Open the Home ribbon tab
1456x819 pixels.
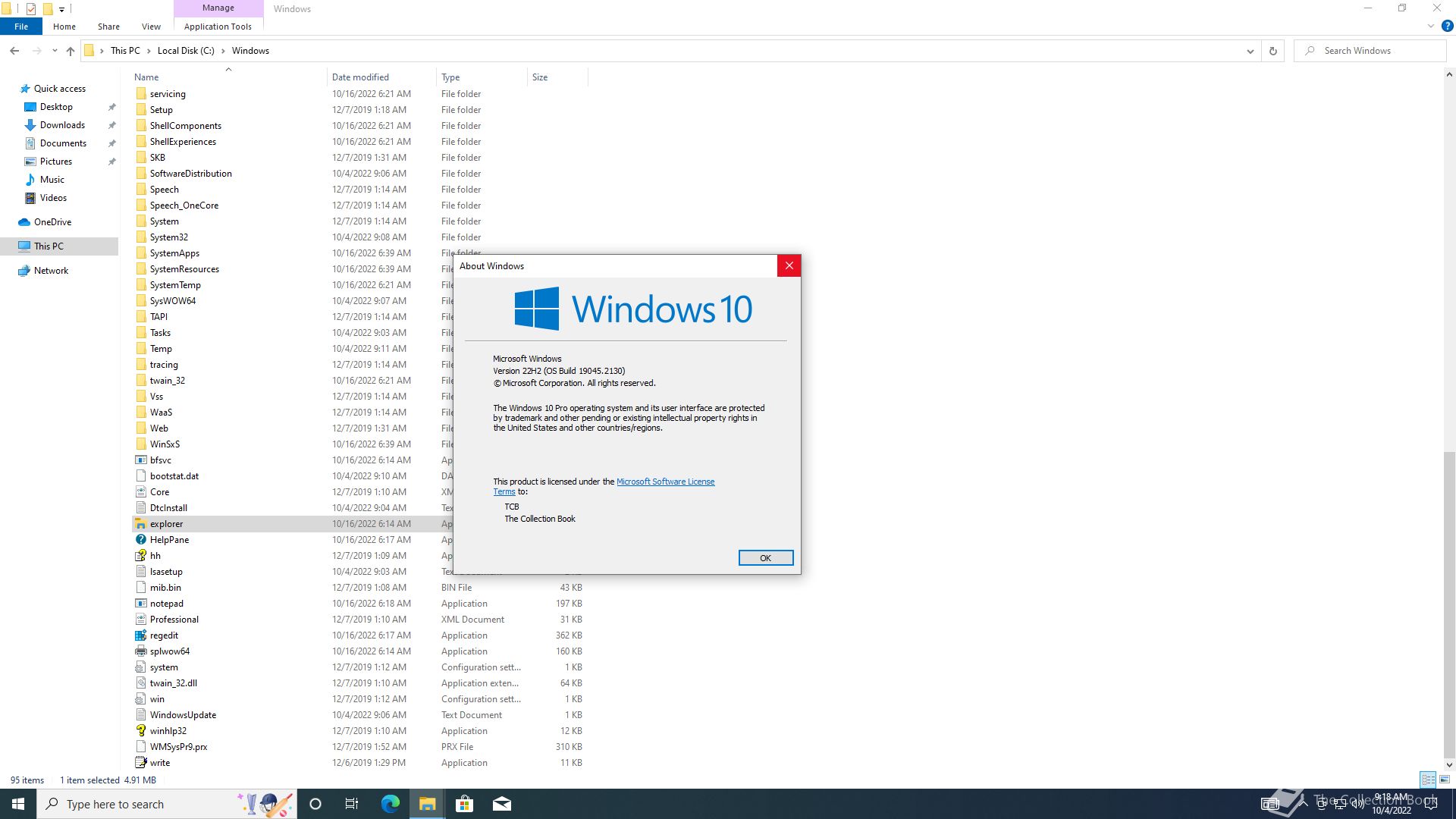[64, 27]
